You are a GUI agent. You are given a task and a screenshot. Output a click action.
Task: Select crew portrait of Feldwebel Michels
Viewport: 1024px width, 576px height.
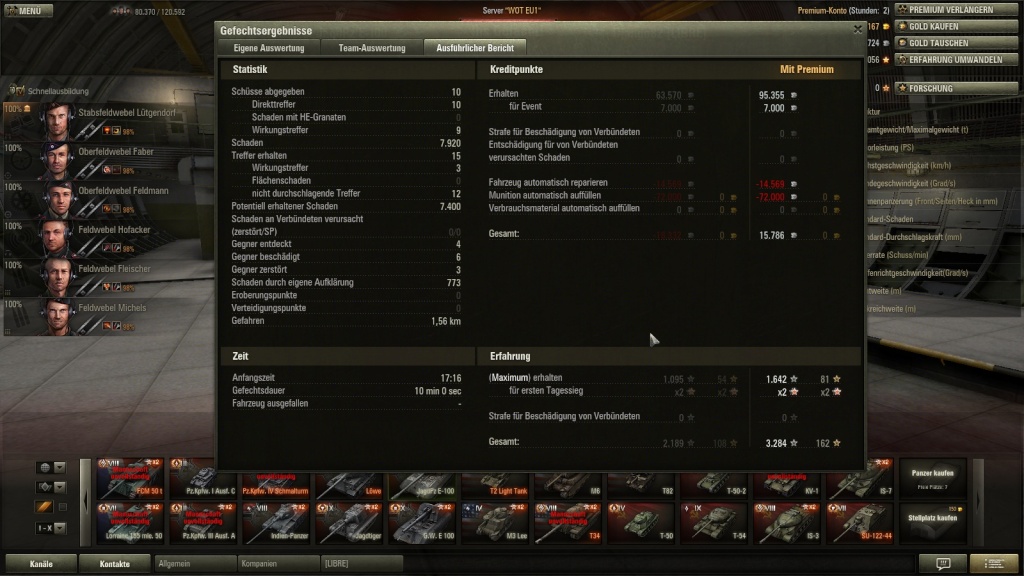pos(57,317)
